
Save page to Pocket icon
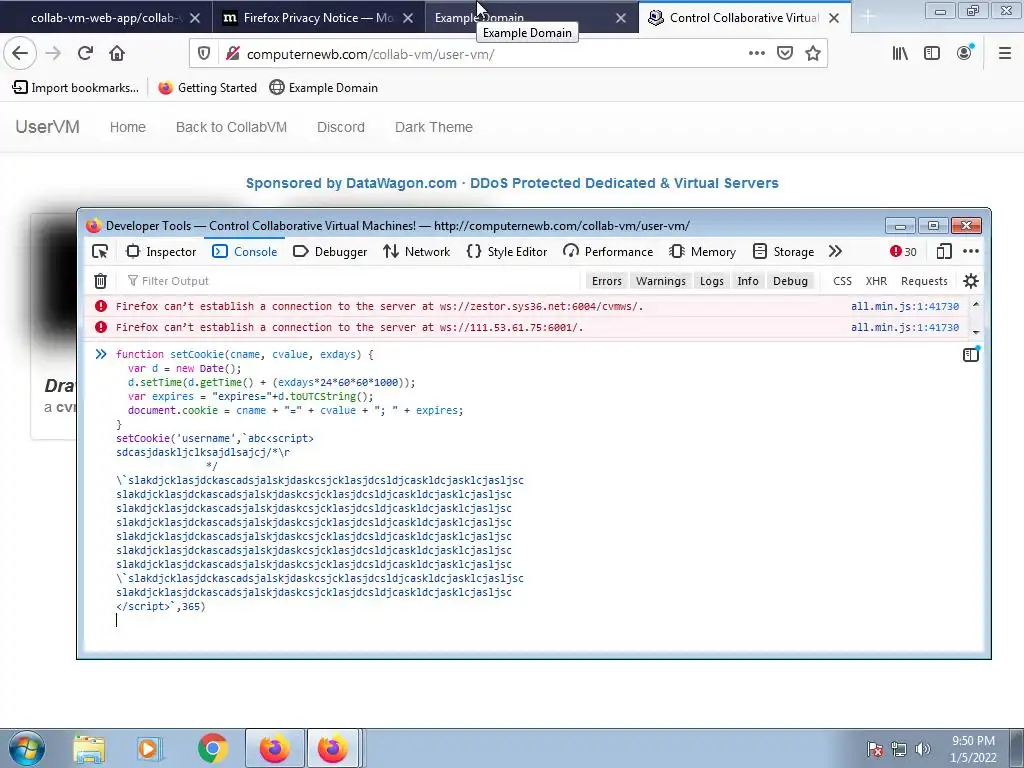[785, 54]
